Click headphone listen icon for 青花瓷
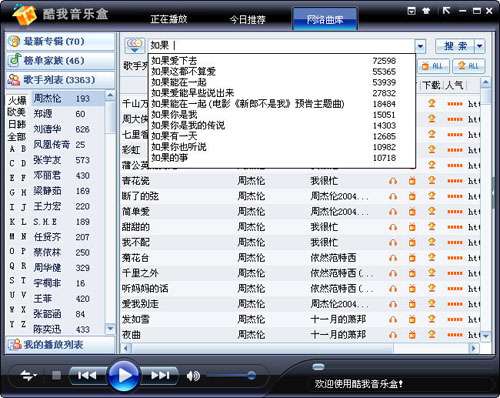 [x=393, y=181]
